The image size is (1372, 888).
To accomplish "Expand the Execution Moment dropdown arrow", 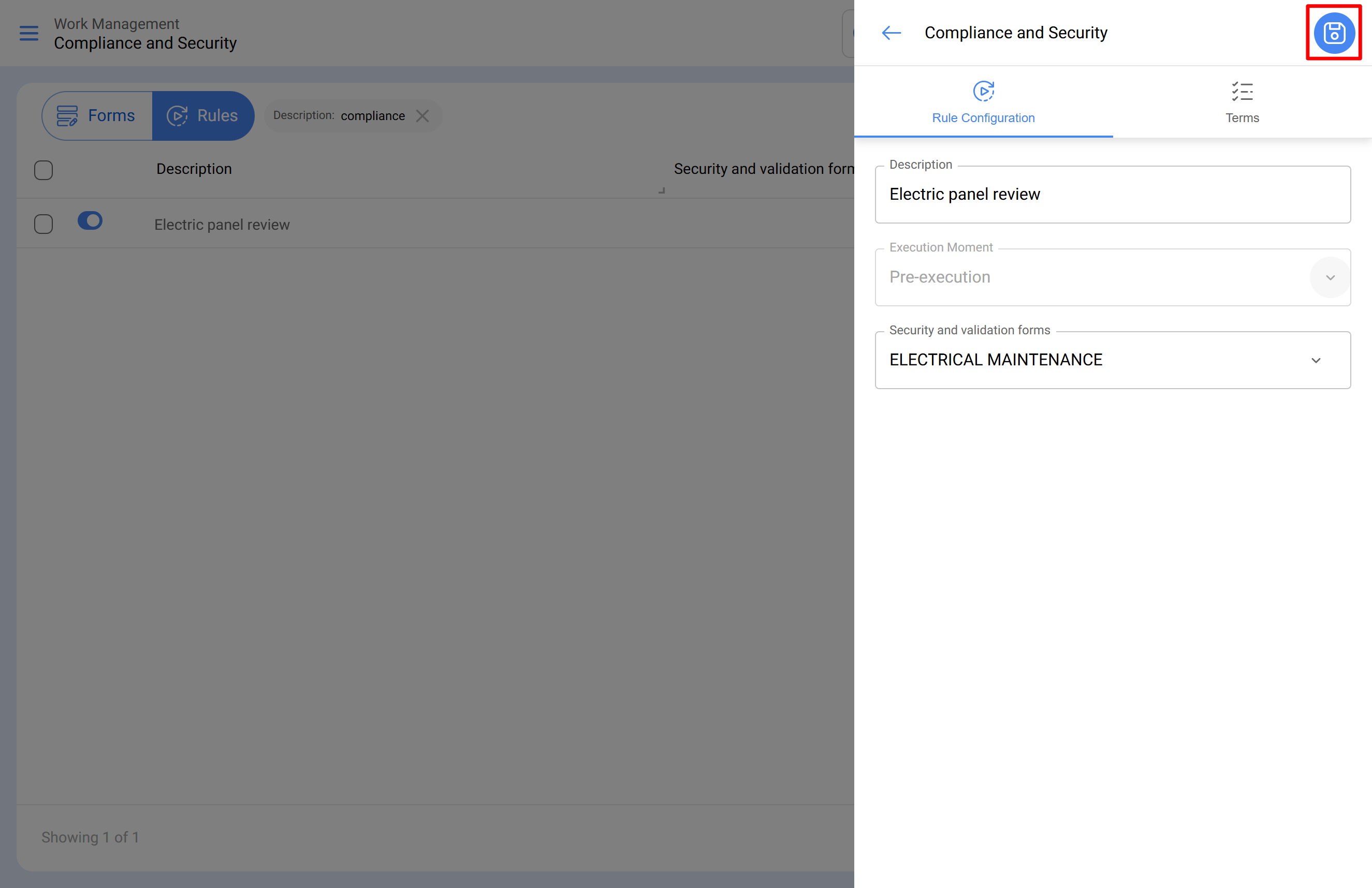I will click(x=1330, y=277).
